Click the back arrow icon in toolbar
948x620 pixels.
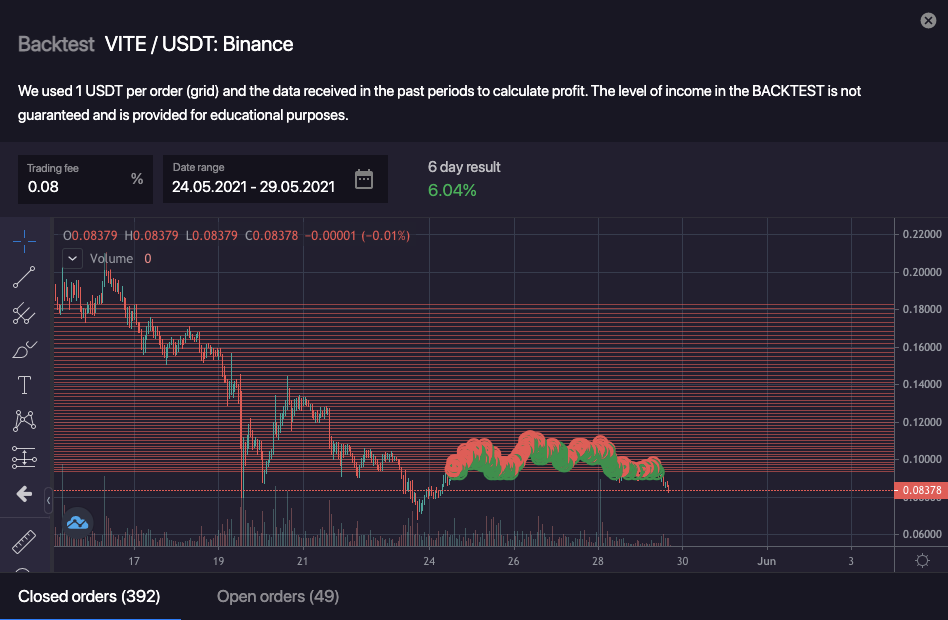pos(25,494)
